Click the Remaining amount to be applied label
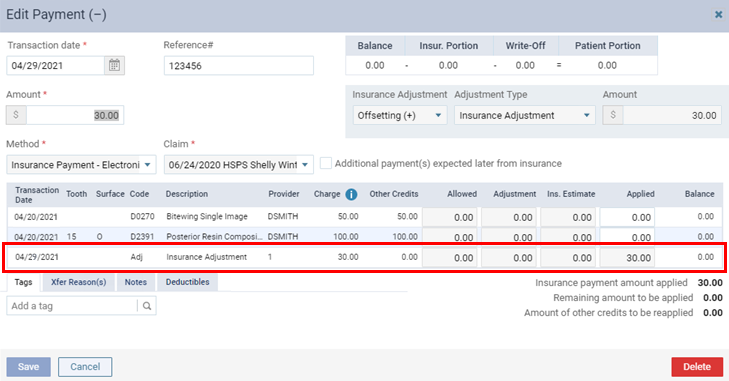This screenshot has height=381, width=729. 623,298
